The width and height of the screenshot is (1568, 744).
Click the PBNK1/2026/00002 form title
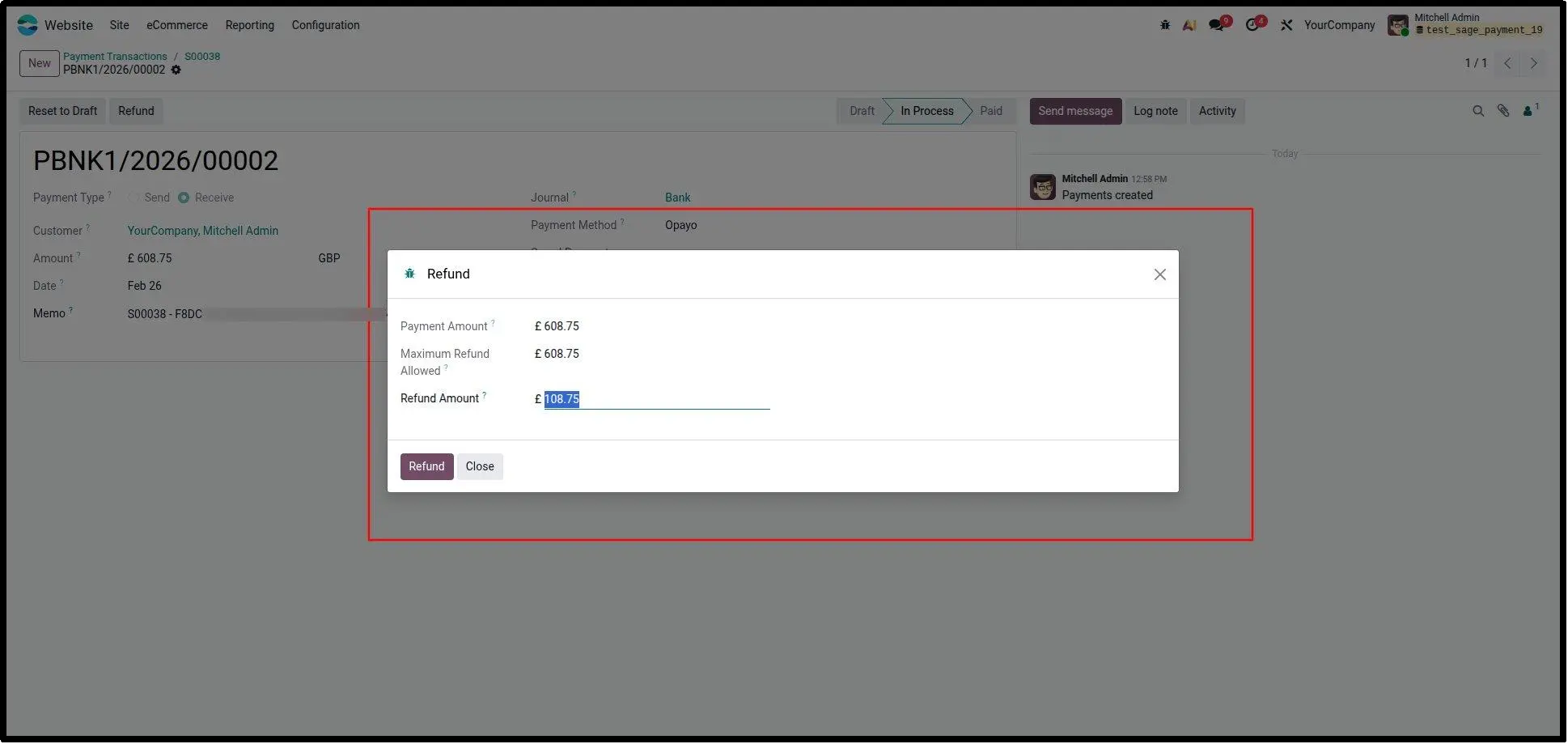pos(155,161)
